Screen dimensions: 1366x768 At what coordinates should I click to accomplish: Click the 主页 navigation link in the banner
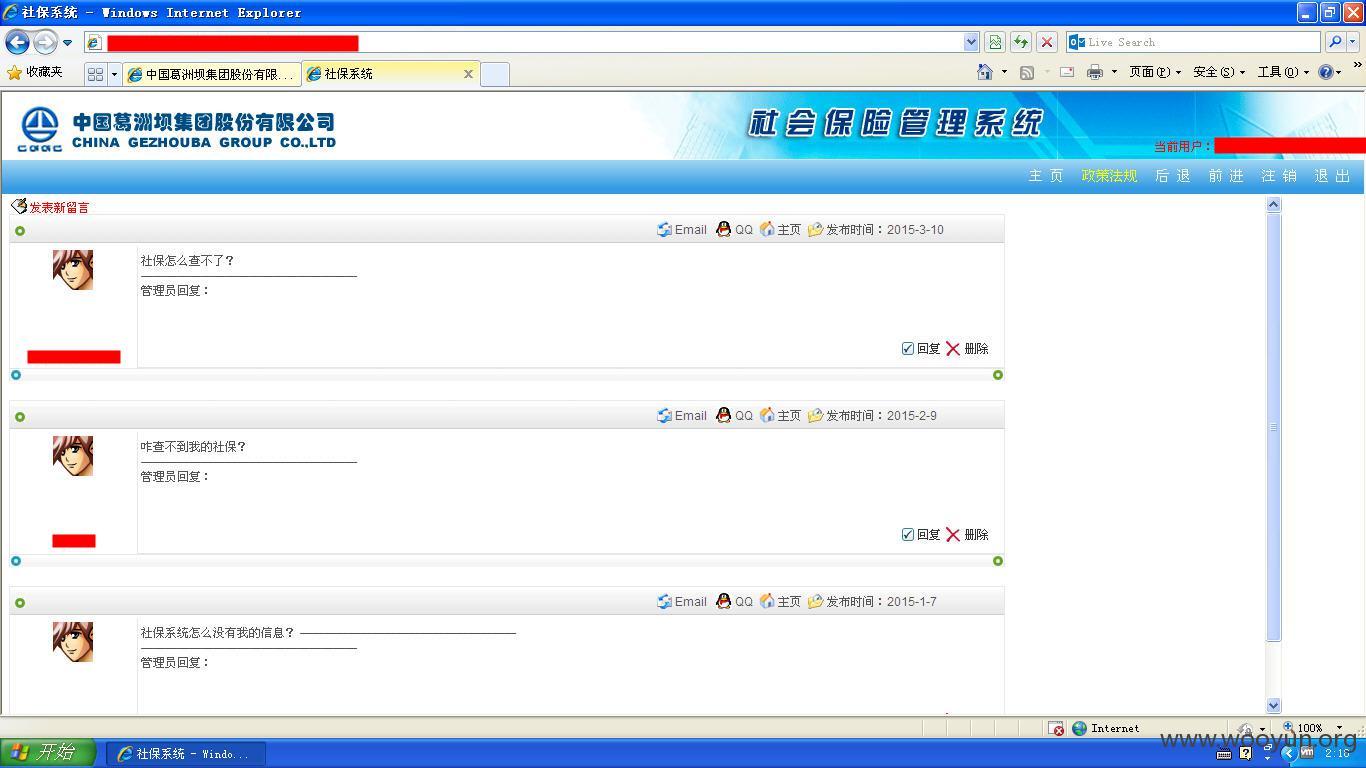click(1046, 176)
